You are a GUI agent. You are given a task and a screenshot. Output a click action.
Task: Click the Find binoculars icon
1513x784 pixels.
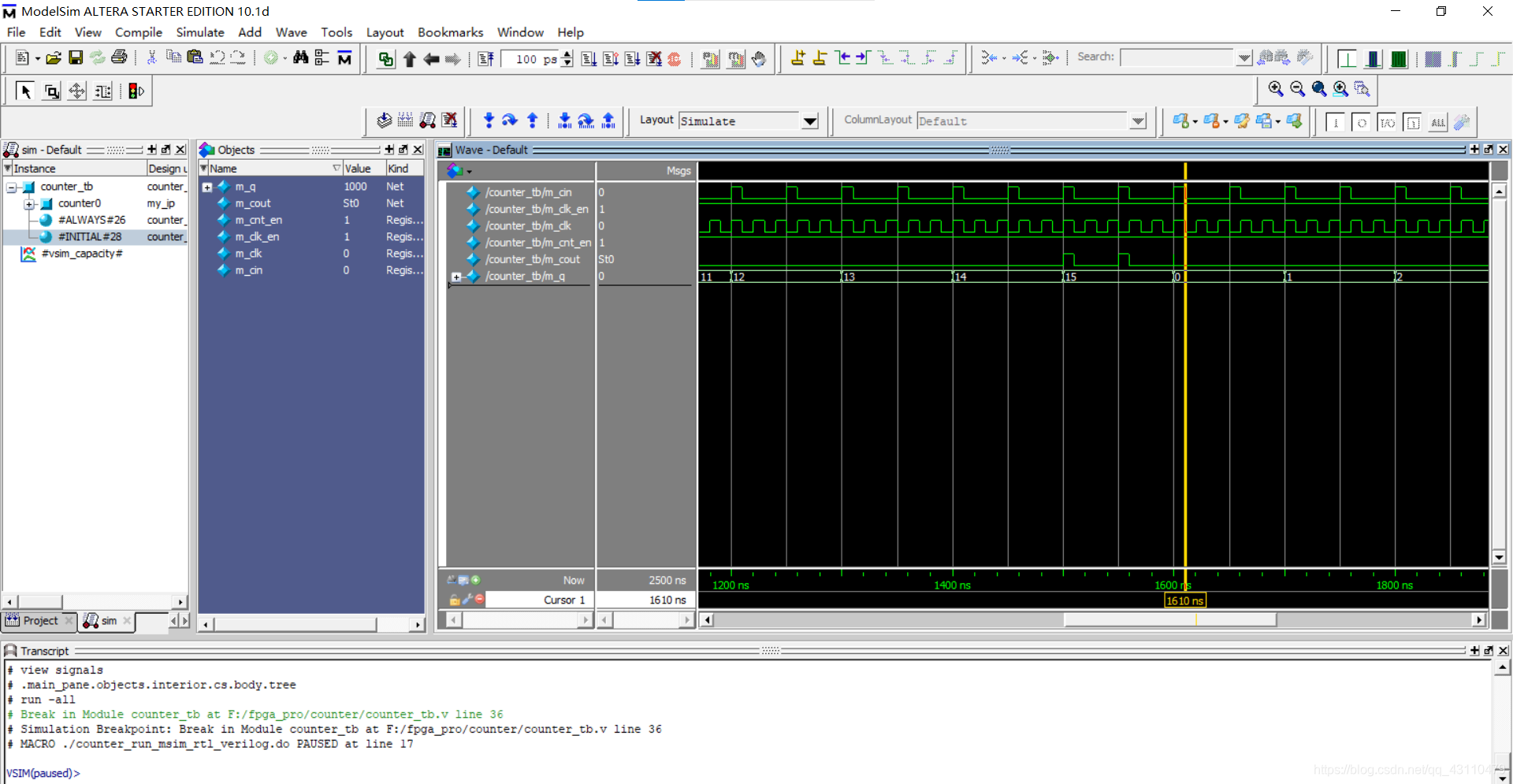pos(300,58)
